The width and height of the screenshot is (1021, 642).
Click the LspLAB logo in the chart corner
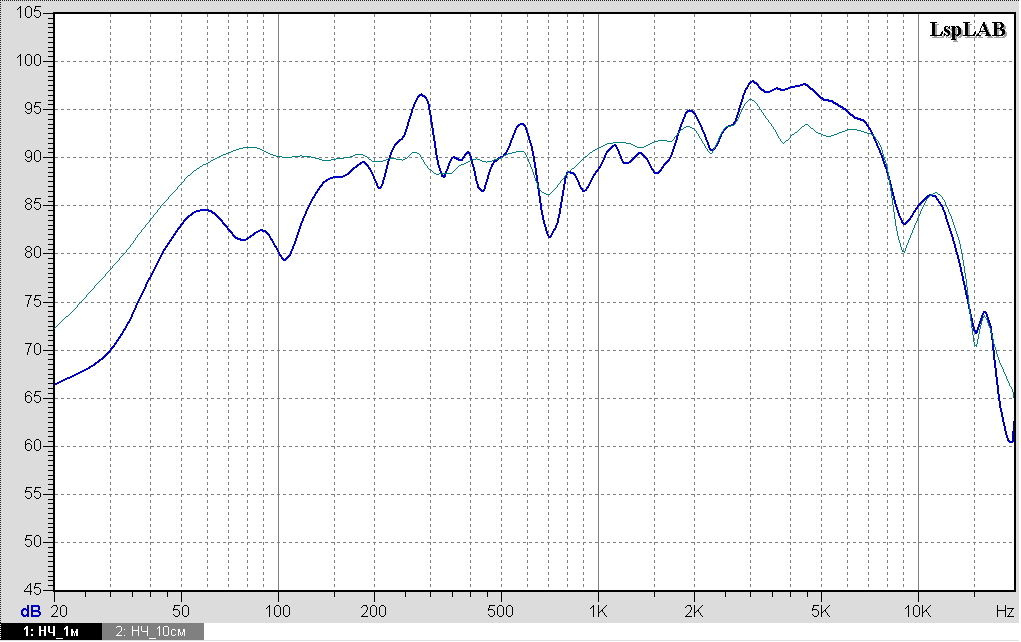[x=967, y=30]
